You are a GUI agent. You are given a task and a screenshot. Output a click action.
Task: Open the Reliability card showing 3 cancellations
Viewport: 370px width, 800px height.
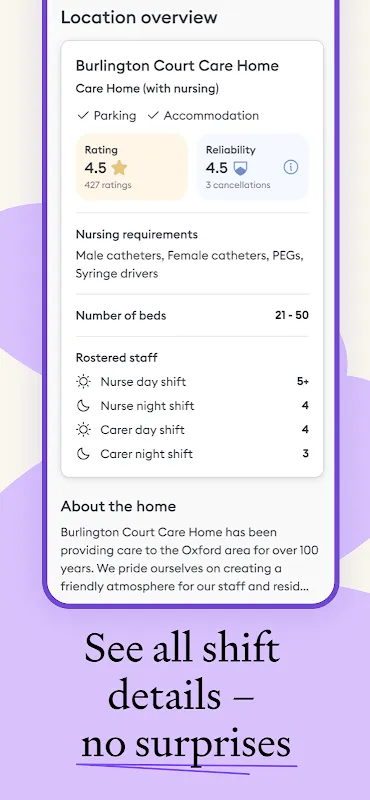tap(253, 167)
